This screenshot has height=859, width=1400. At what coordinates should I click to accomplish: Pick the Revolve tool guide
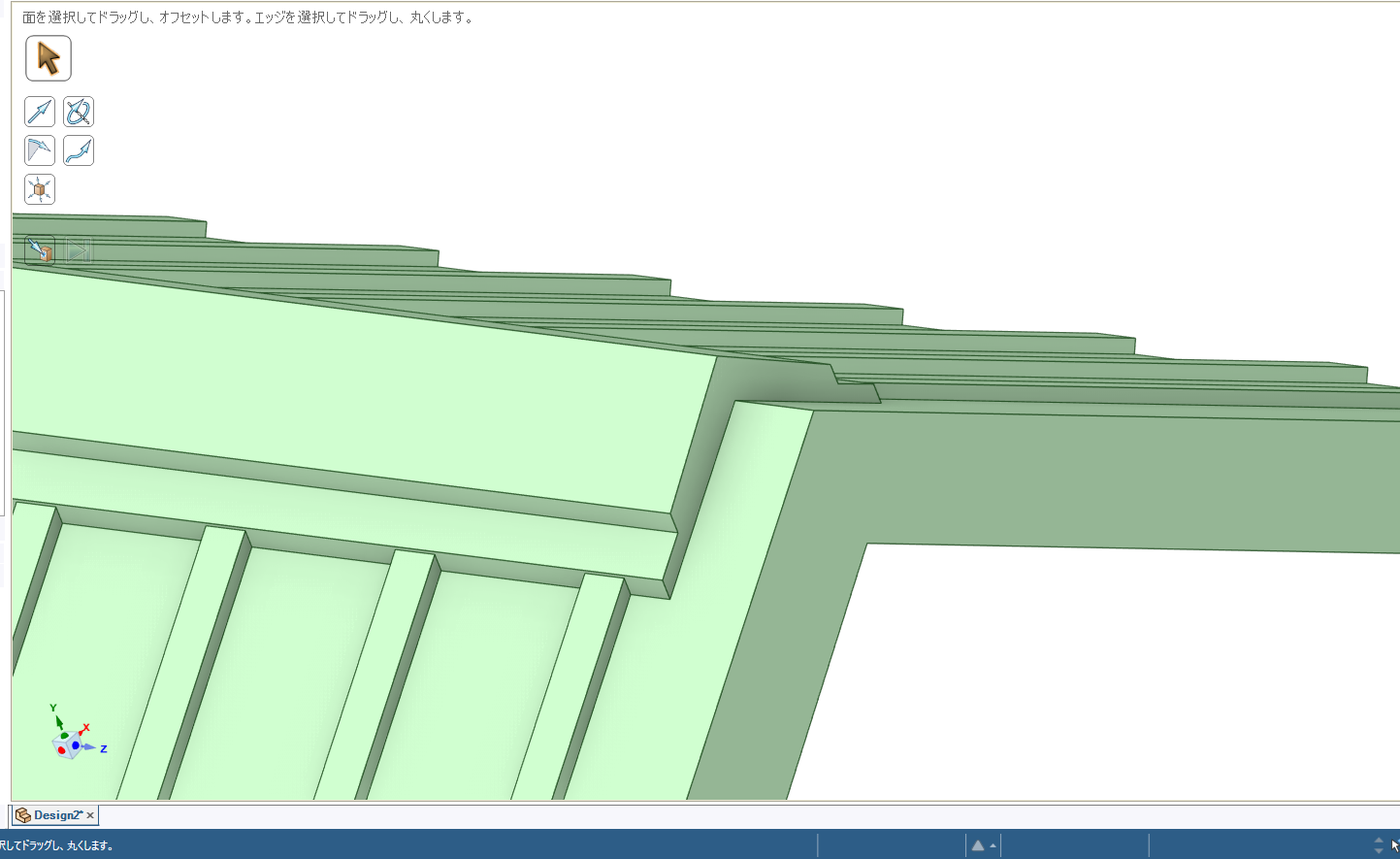point(79,112)
